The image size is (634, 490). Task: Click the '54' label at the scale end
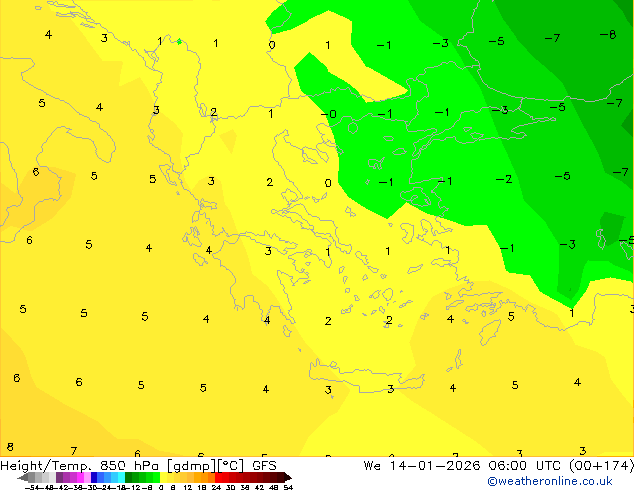point(288,487)
